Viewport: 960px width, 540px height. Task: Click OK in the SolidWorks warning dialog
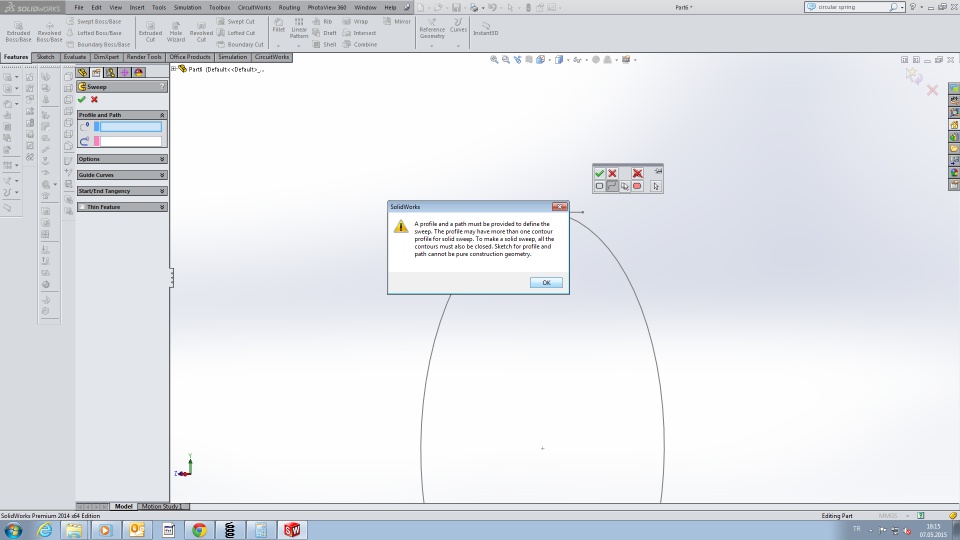coord(546,283)
